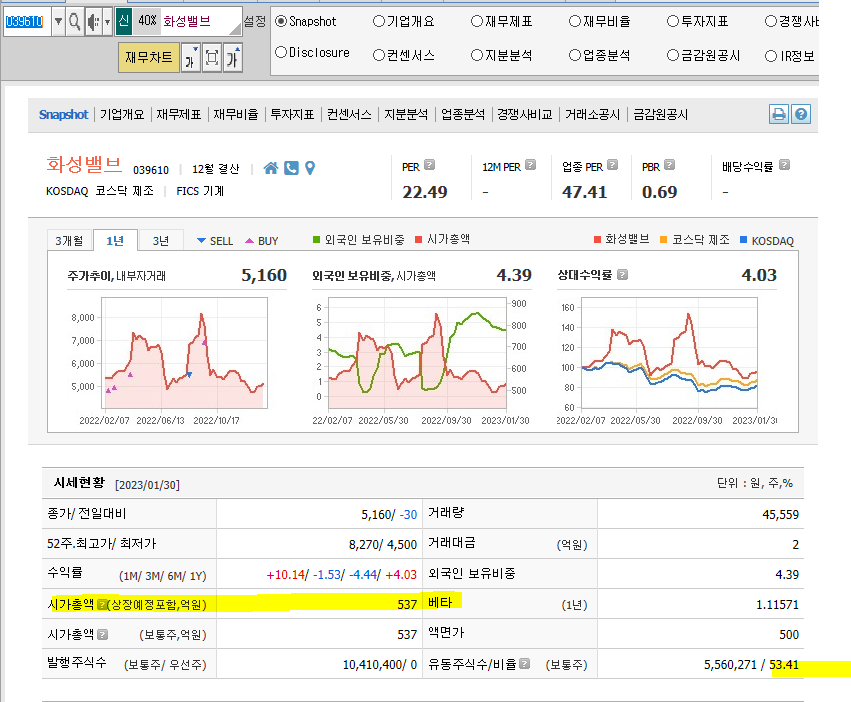Click the 주가추이 price chart
The height and width of the screenshot is (702, 851).
click(x=184, y=353)
